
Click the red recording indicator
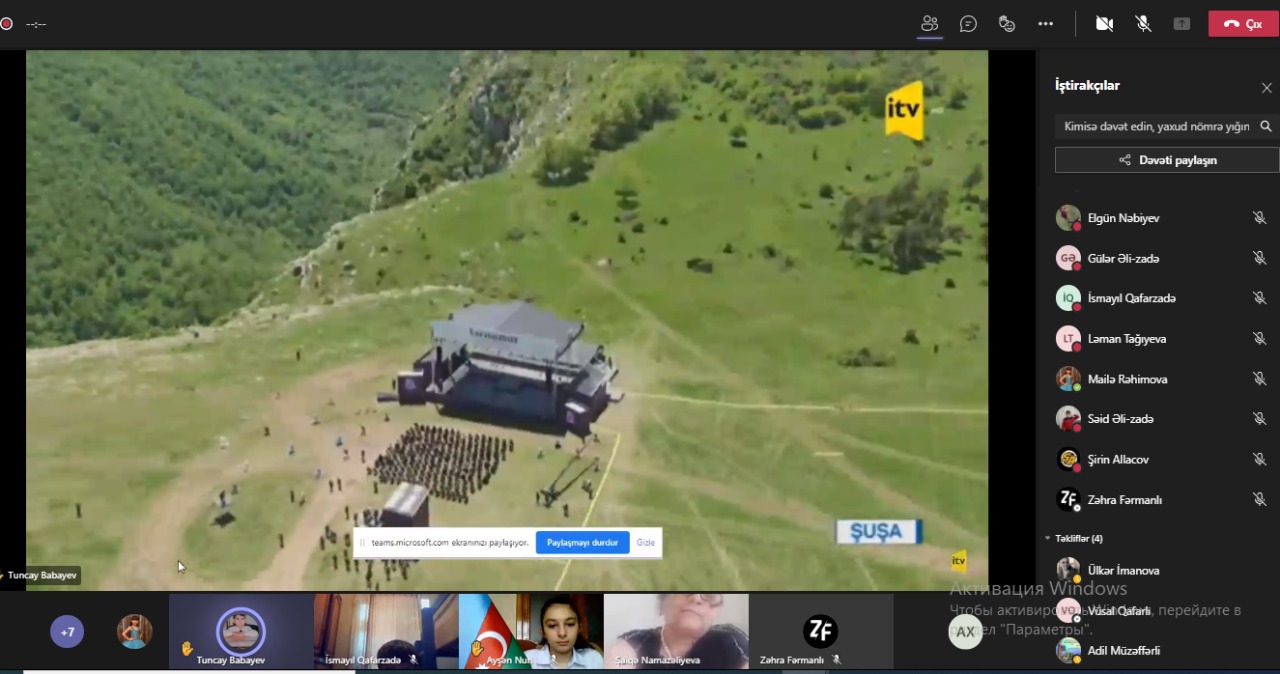(x=6, y=23)
